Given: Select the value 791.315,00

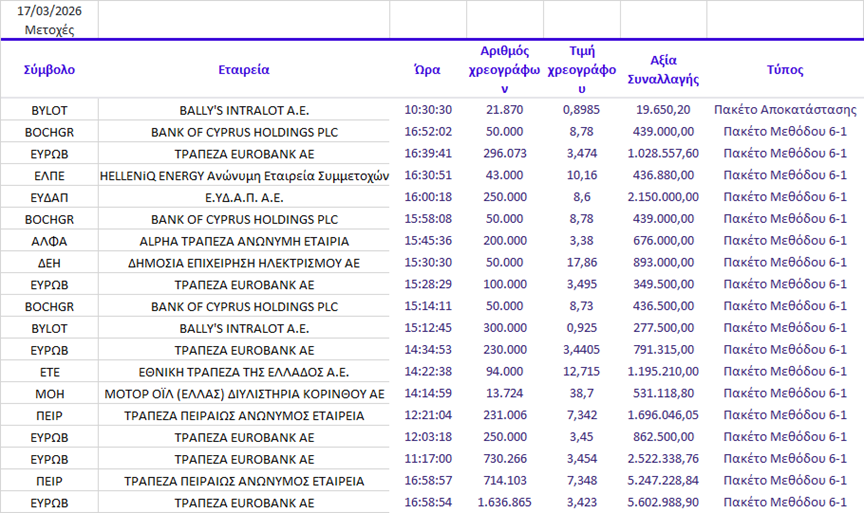Looking at the screenshot, I should [x=663, y=349].
